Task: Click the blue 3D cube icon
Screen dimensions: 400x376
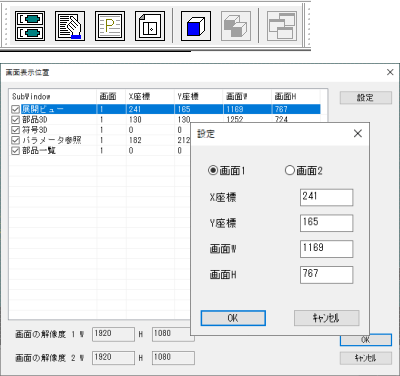Action: pos(196,26)
